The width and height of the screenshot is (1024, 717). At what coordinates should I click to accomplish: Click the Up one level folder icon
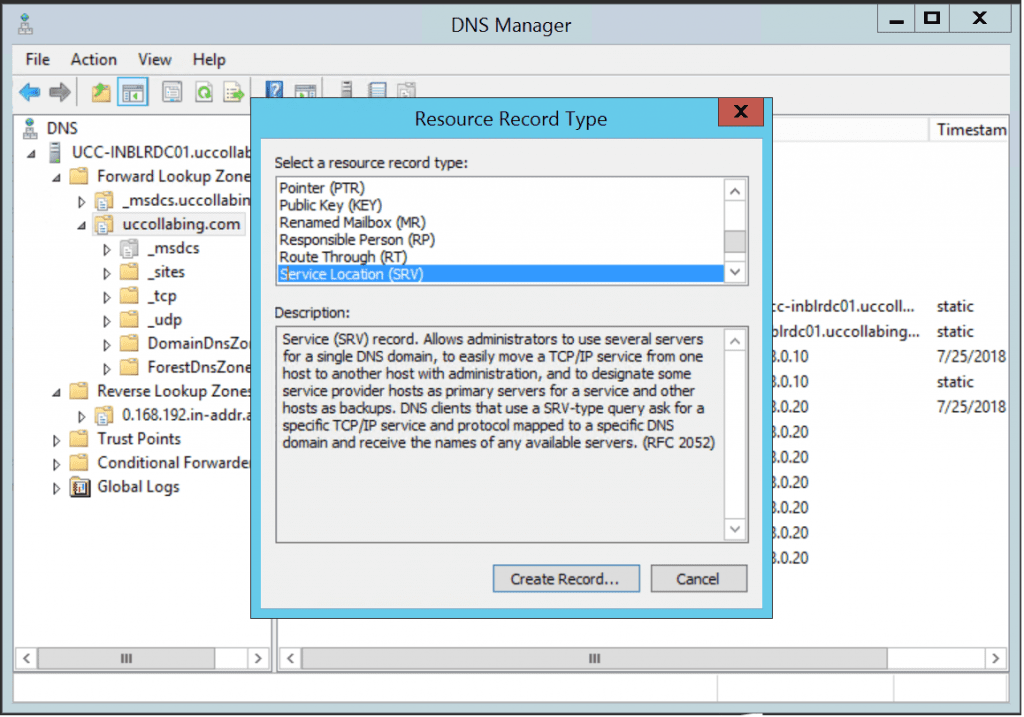pyautogui.click(x=100, y=91)
